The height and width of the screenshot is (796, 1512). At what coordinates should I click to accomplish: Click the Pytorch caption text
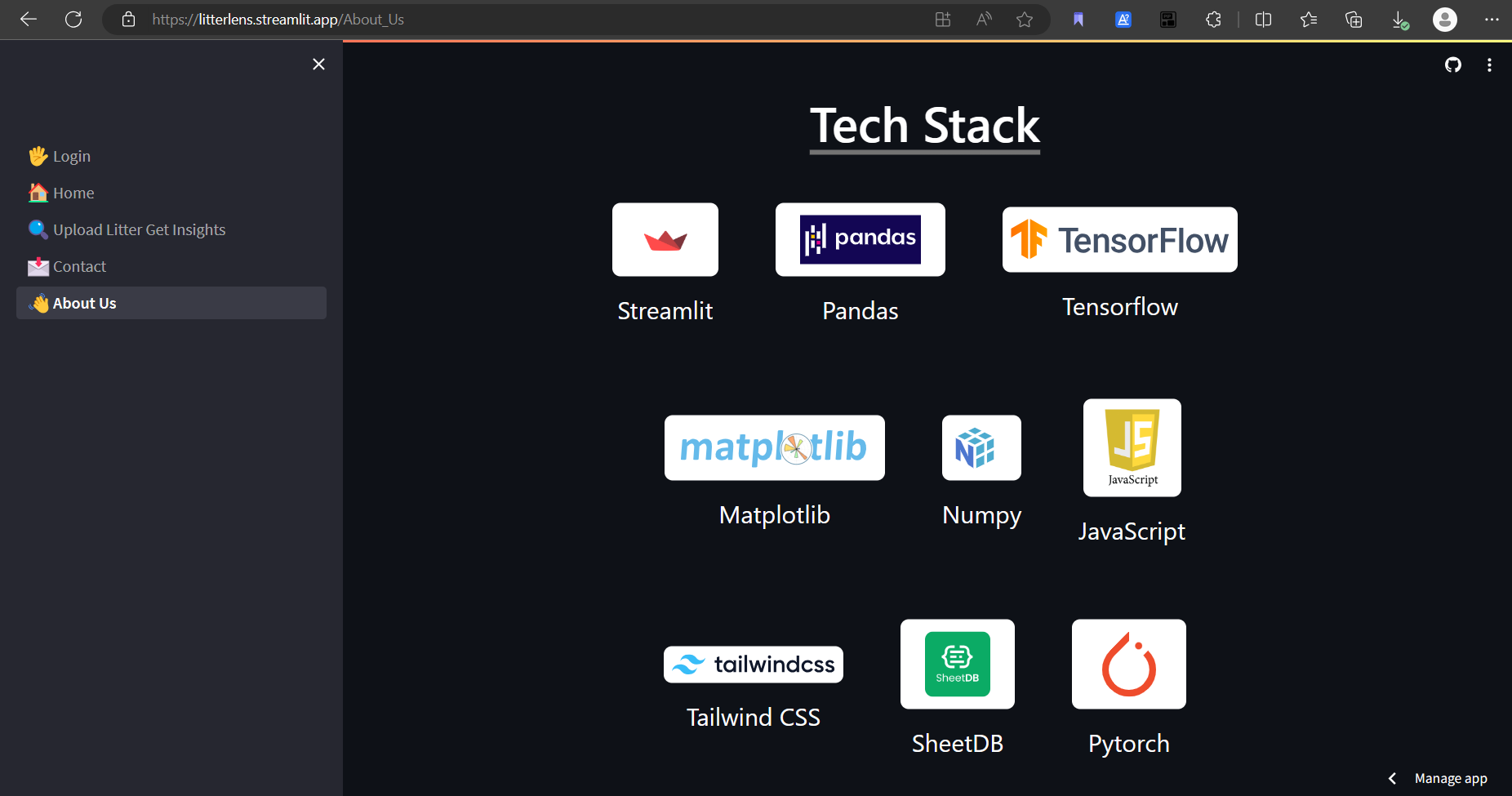tap(1129, 745)
